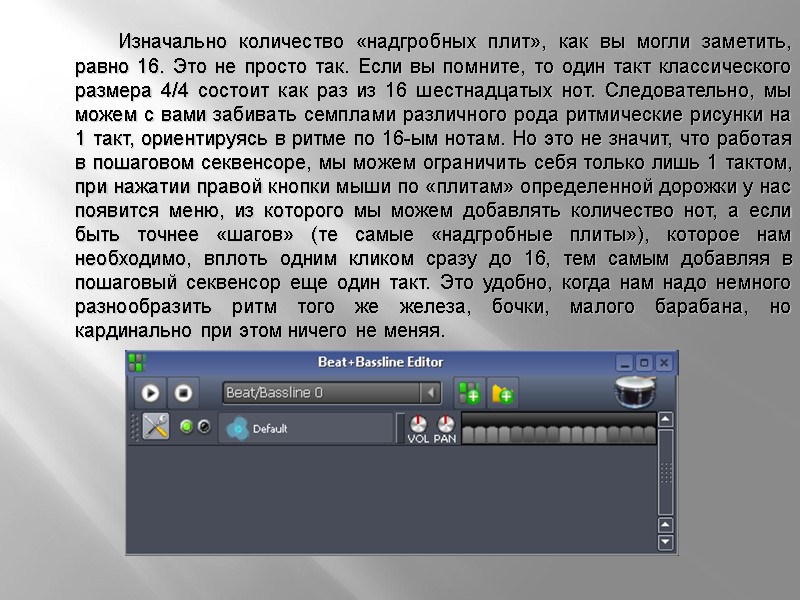
Task: Activate the first step cell of the Default track
Action: pyautogui.click(x=468, y=429)
